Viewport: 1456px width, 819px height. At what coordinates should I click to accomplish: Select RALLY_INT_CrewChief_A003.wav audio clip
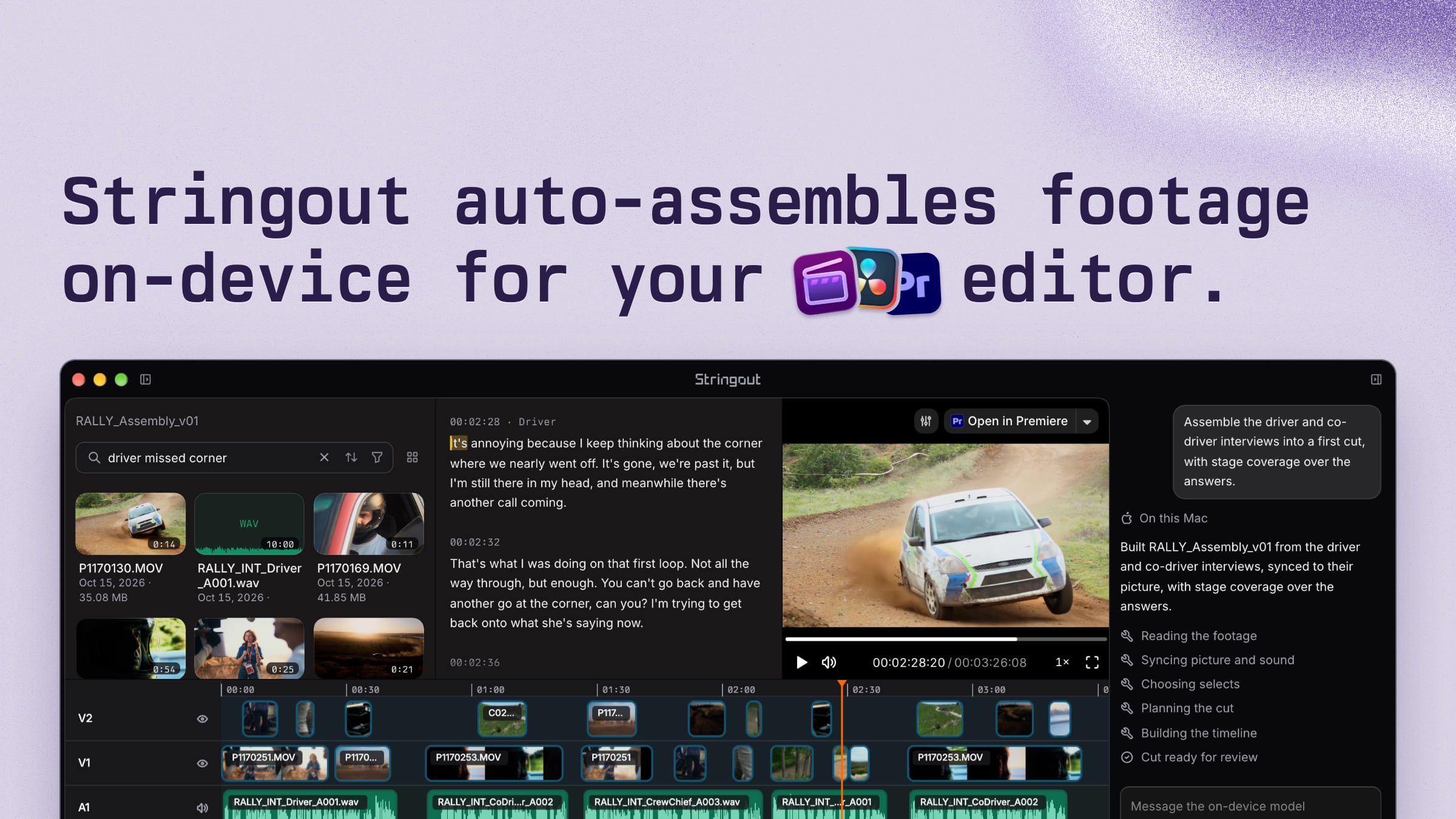672,804
